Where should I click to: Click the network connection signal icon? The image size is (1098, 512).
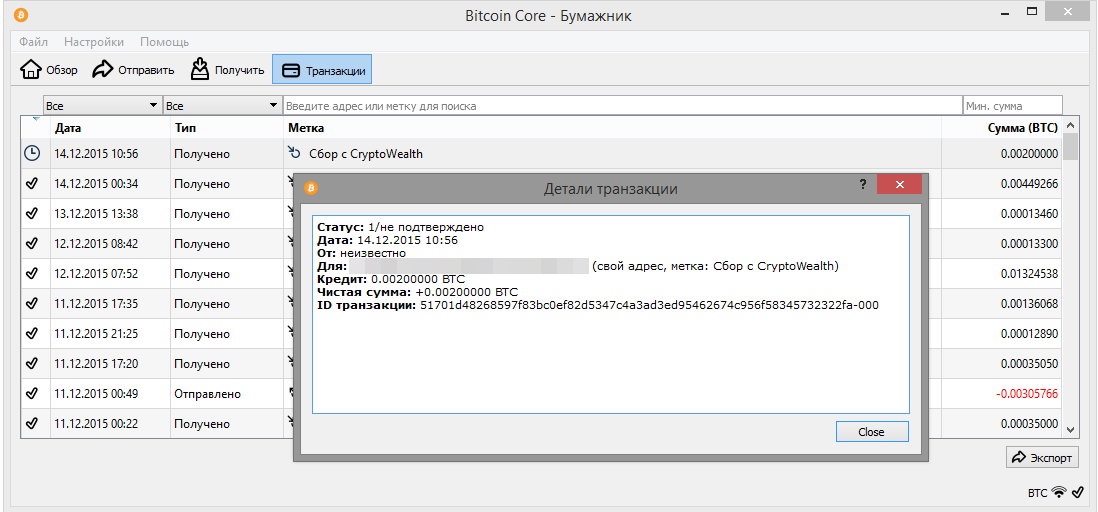click(x=1059, y=493)
